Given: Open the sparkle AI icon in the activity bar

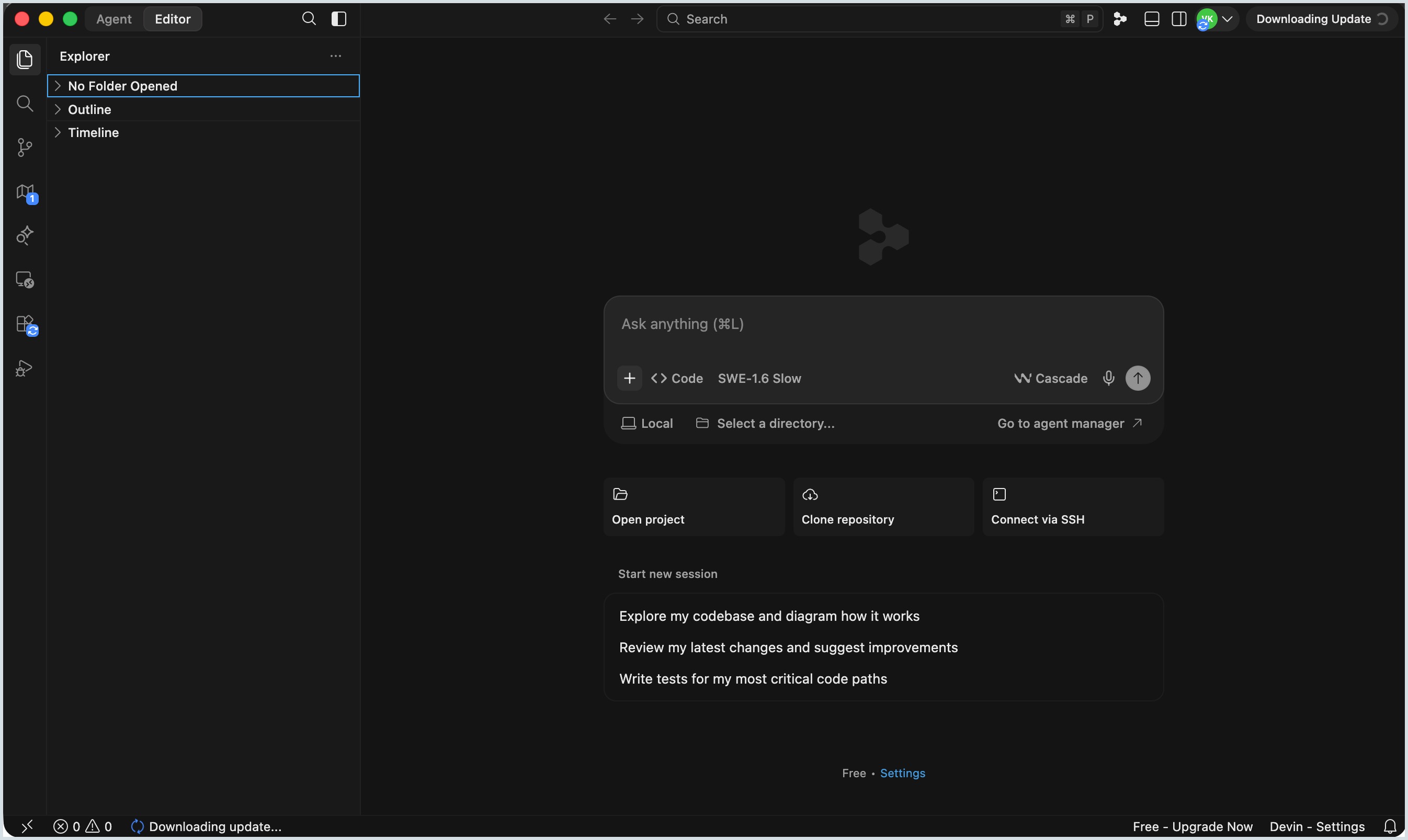Looking at the screenshot, I should [25, 235].
